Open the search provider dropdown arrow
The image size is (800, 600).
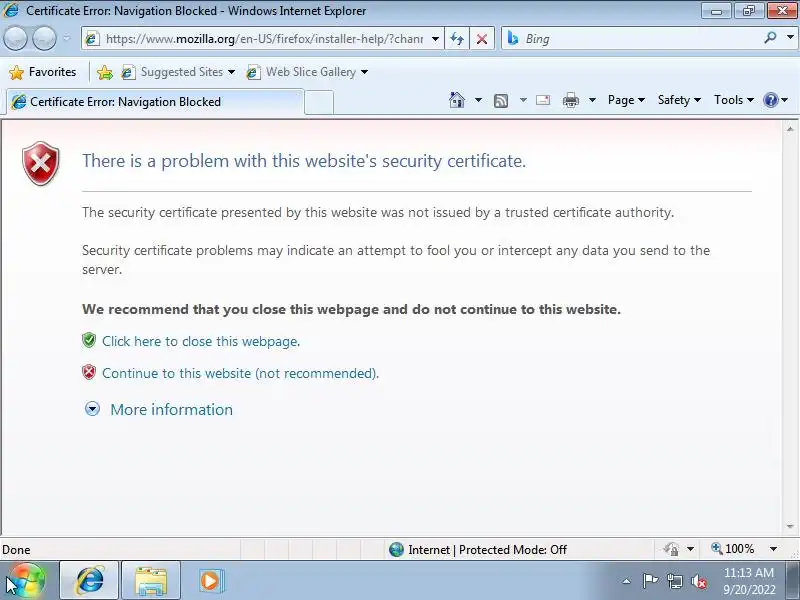point(790,37)
